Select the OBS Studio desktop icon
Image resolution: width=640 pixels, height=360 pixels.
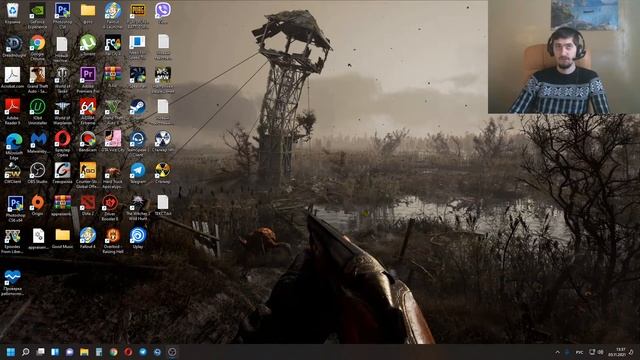tap(37, 174)
